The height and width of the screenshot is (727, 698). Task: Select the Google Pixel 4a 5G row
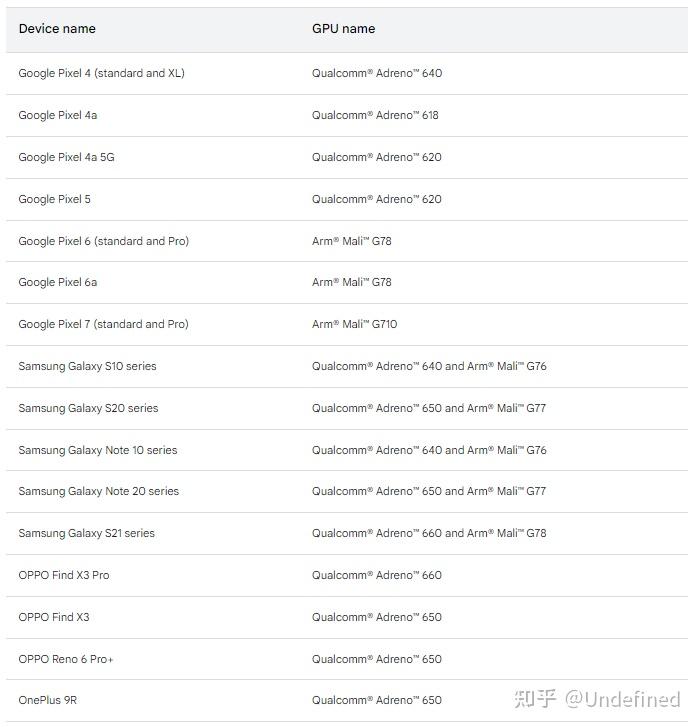point(66,157)
